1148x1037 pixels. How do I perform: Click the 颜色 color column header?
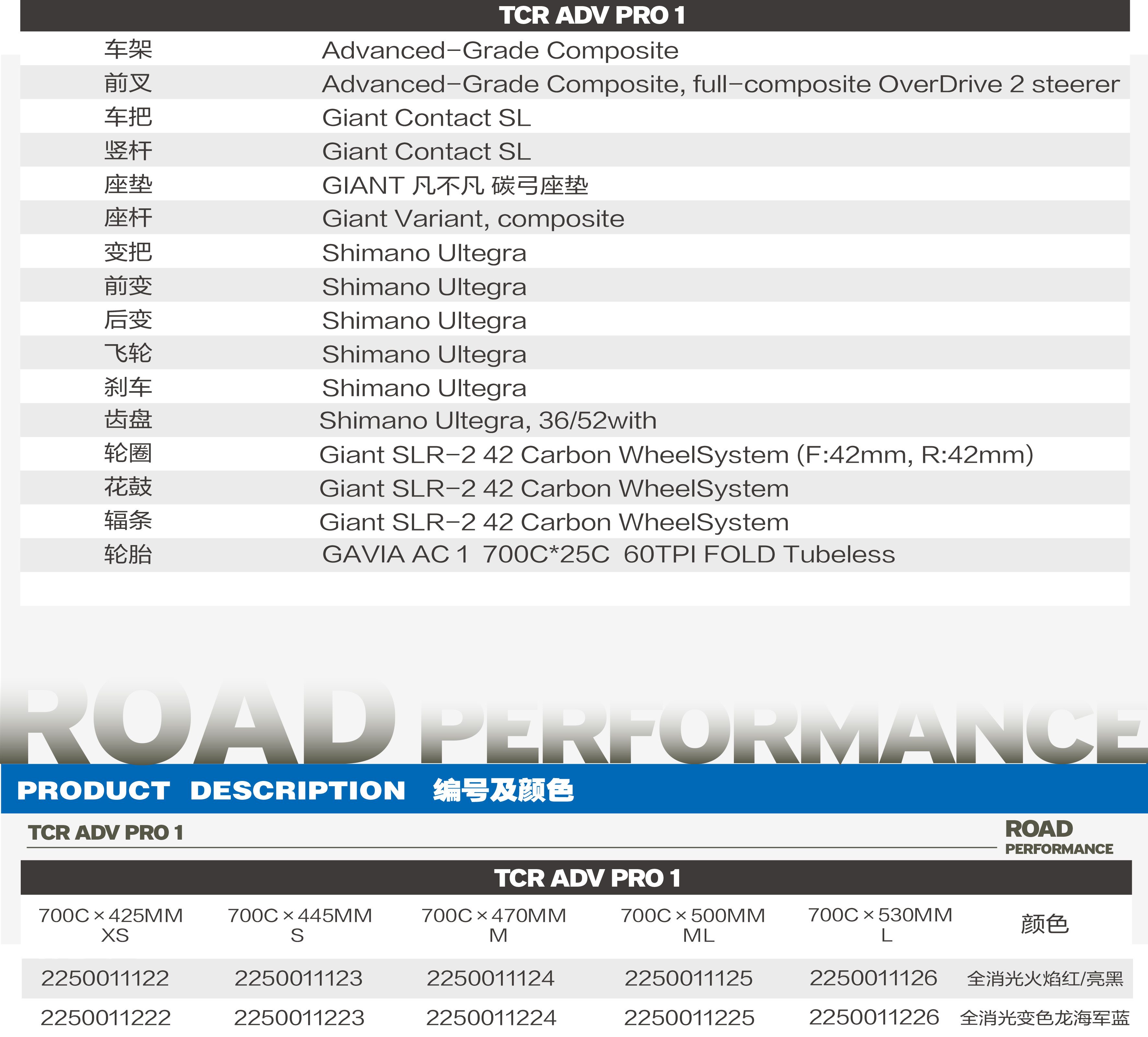(1044, 924)
